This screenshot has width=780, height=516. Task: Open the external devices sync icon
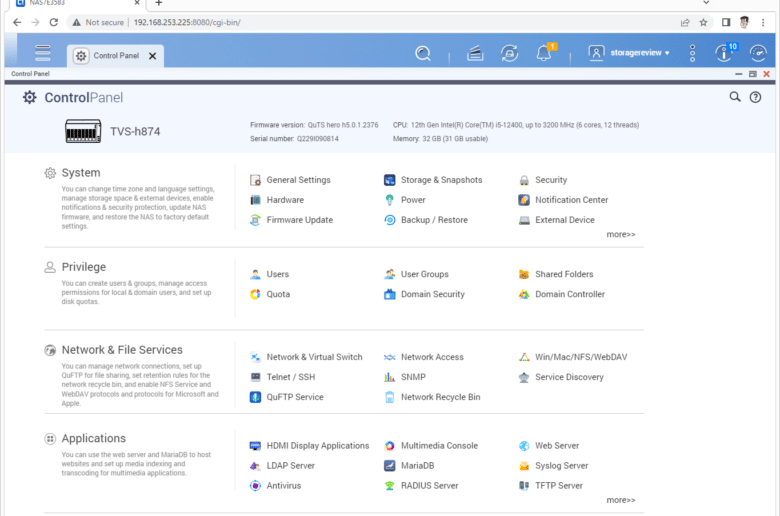(509, 53)
